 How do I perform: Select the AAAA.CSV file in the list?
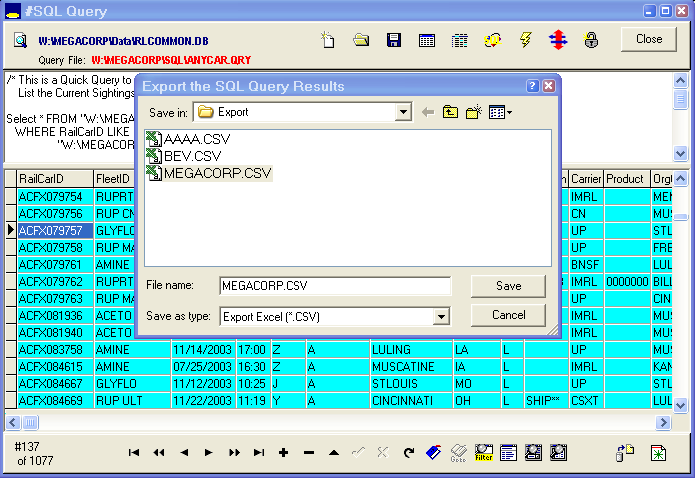coord(198,139)
